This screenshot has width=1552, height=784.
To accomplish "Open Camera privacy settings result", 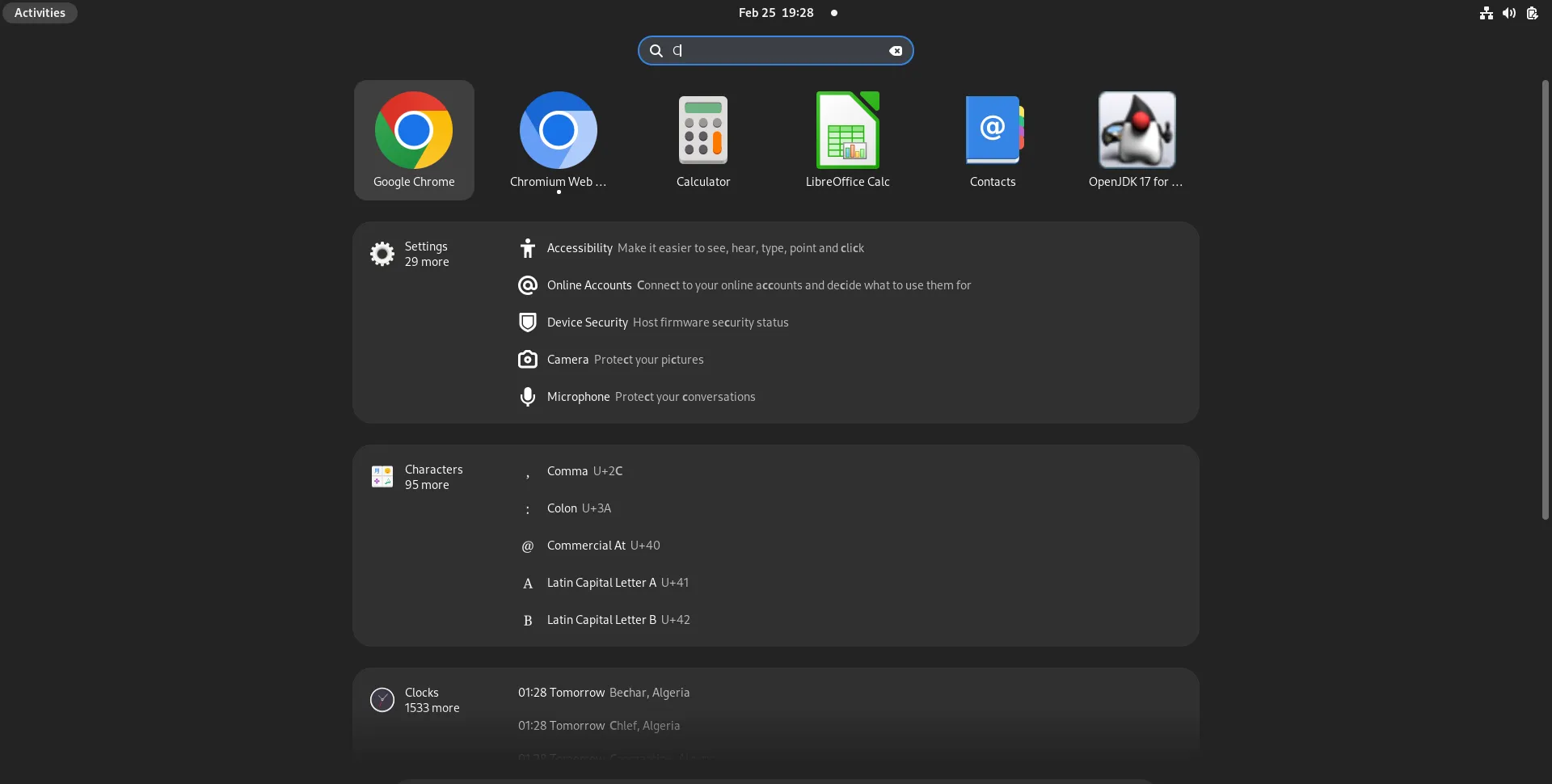I will 852,360.
